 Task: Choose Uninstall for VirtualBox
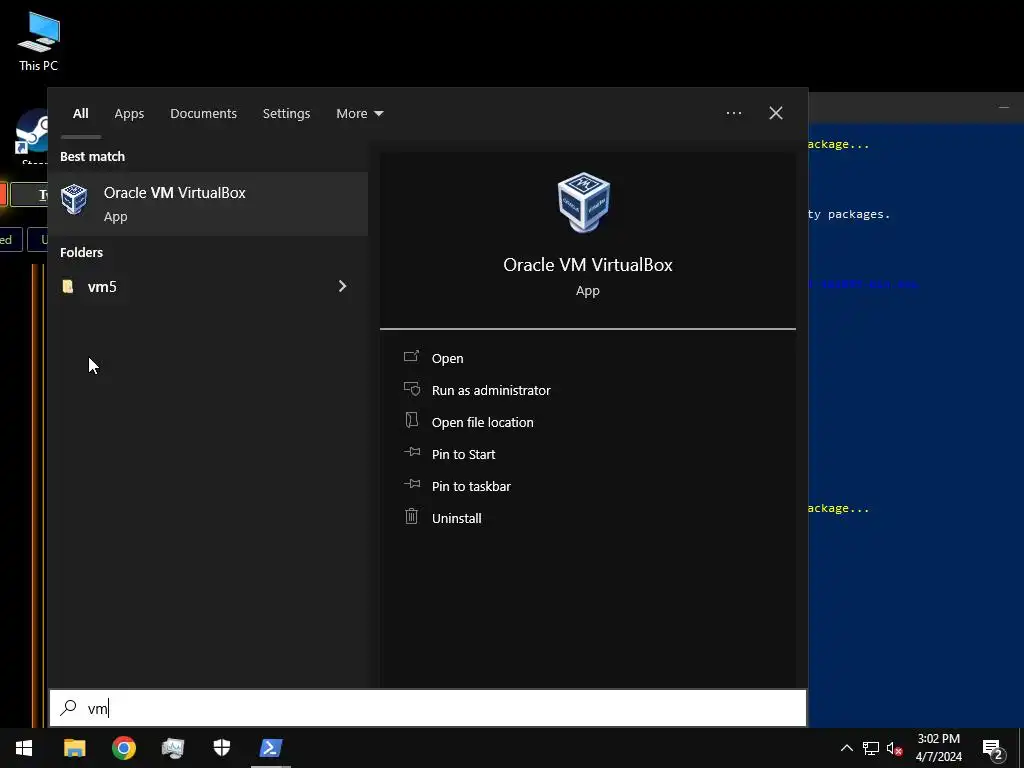(456, 519)
